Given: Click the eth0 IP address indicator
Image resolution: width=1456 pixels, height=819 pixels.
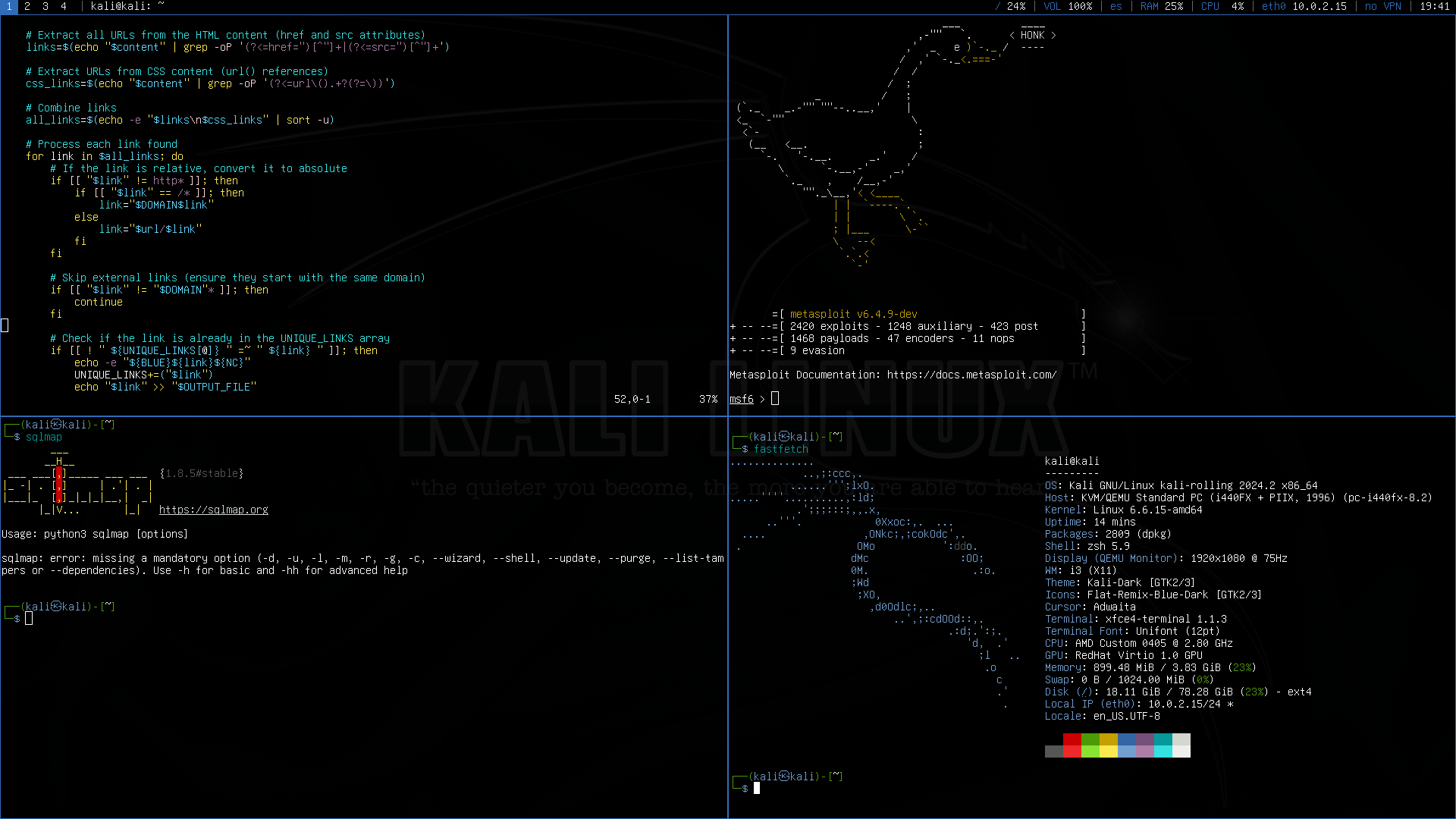Looking at the screenshot, I should click(1304, 6).
